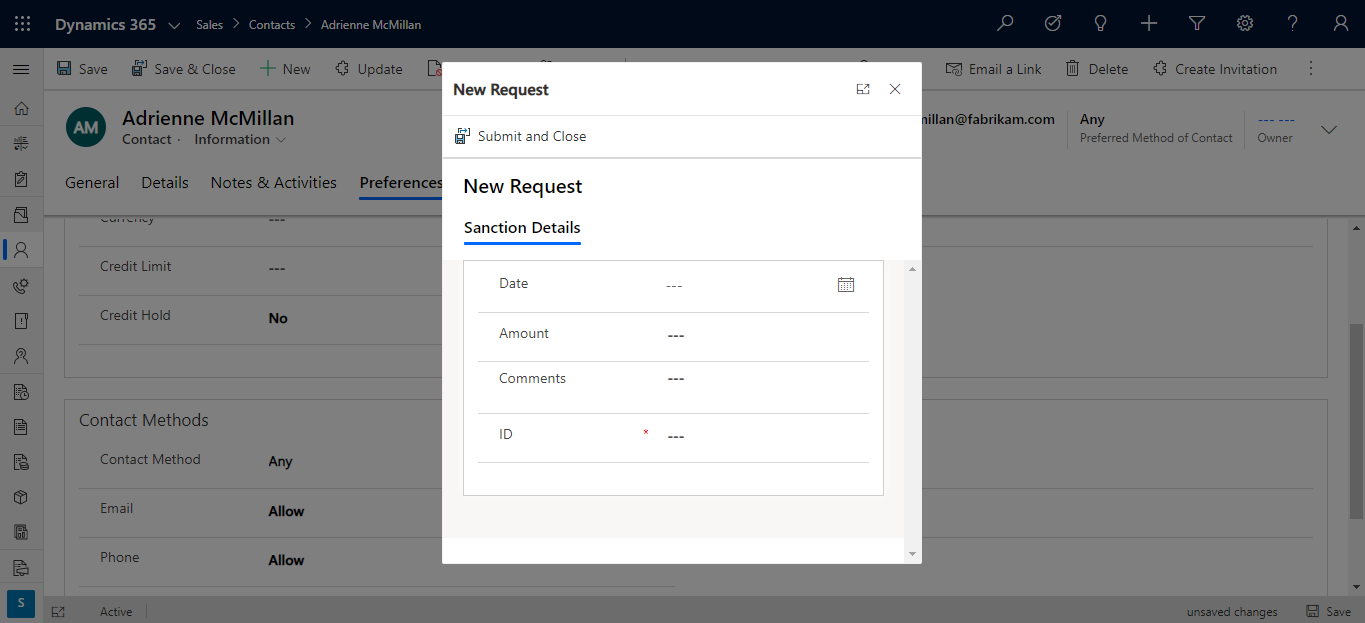The image size is (1365, 623).
Task: Collapse the site map with the hamburger icon
Action: [x=20, y=69]
